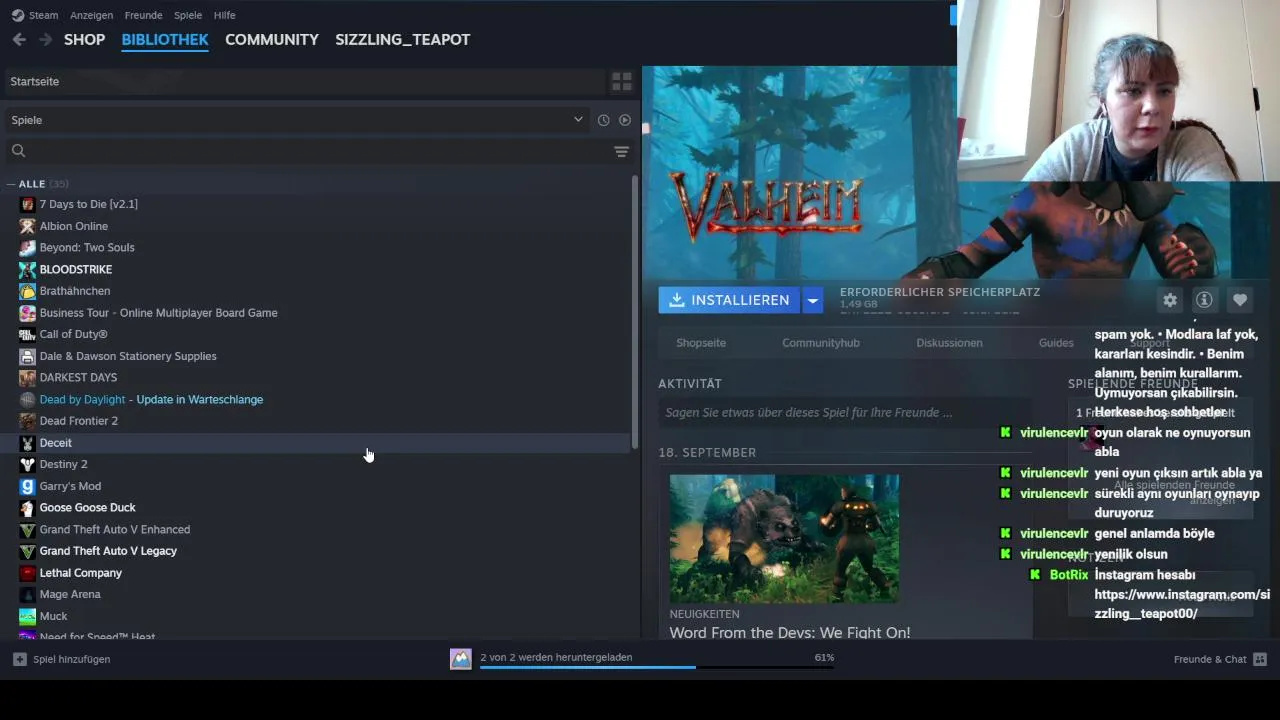1280x720 pixels.
Task: Click the ready-to-play filter icon
Action: (625, 120)
